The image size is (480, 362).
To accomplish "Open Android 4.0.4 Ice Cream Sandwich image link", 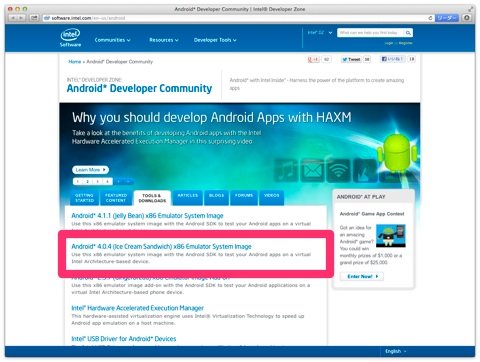I will pyautogui.click(x=161, y=247).
